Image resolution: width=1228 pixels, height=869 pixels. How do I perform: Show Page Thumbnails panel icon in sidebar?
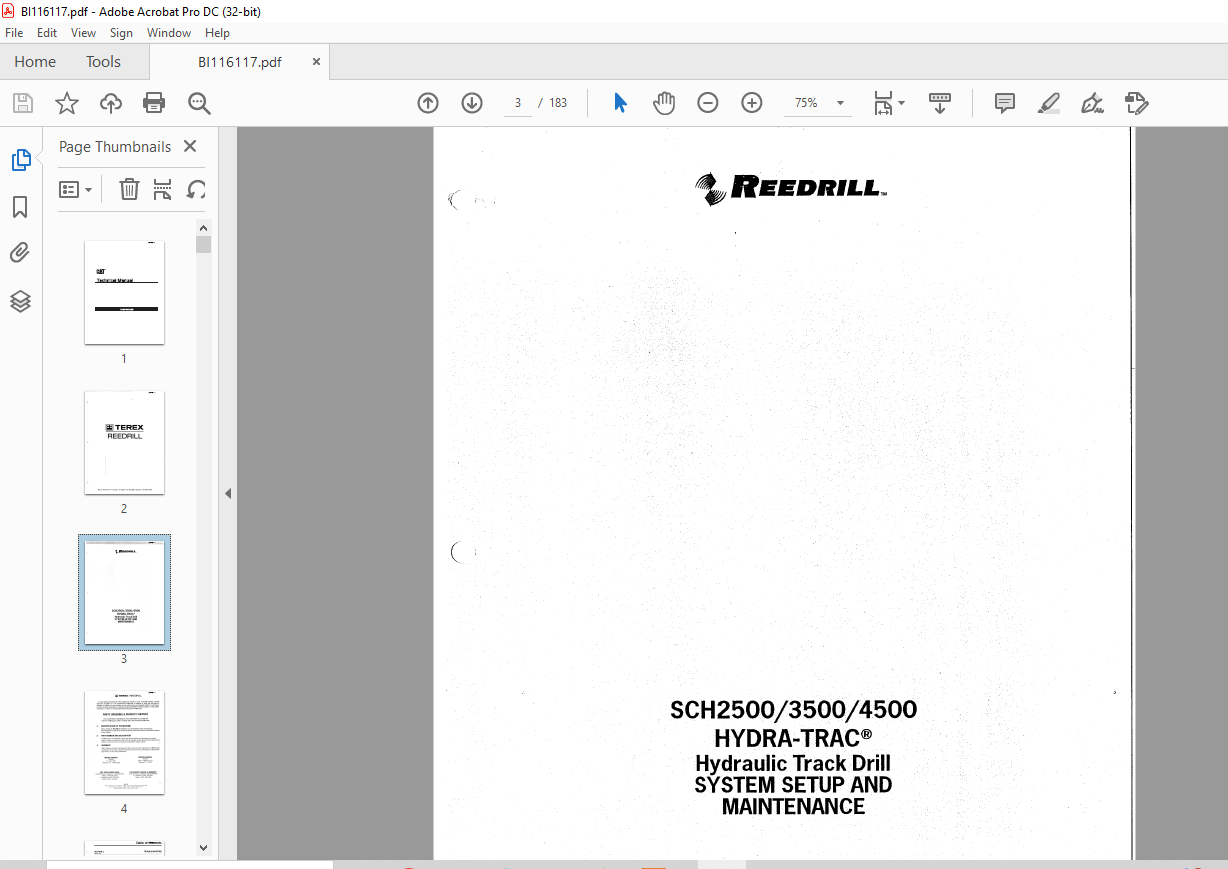(x=21, y=160)
